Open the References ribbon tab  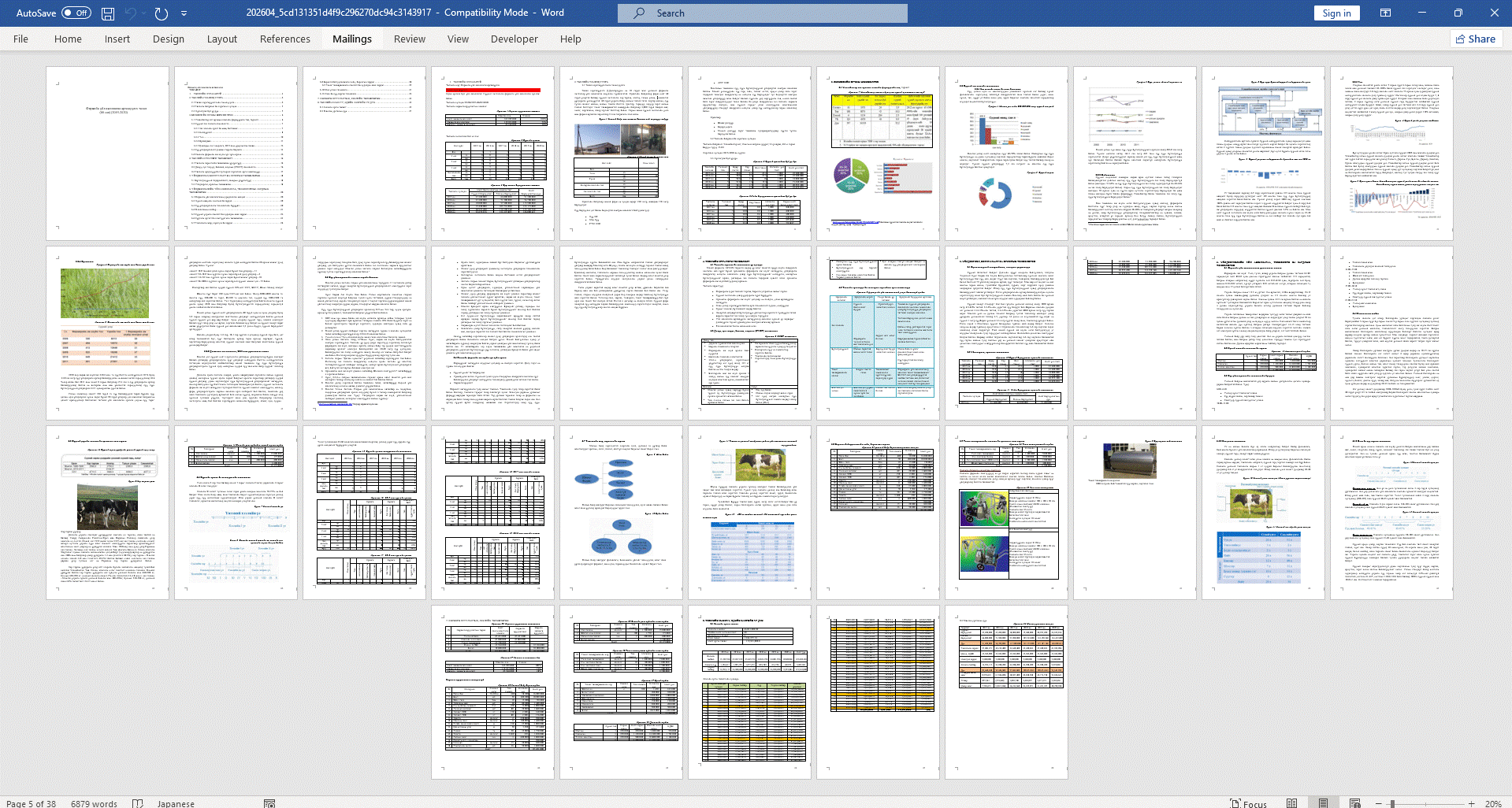[x=284, y=39]
